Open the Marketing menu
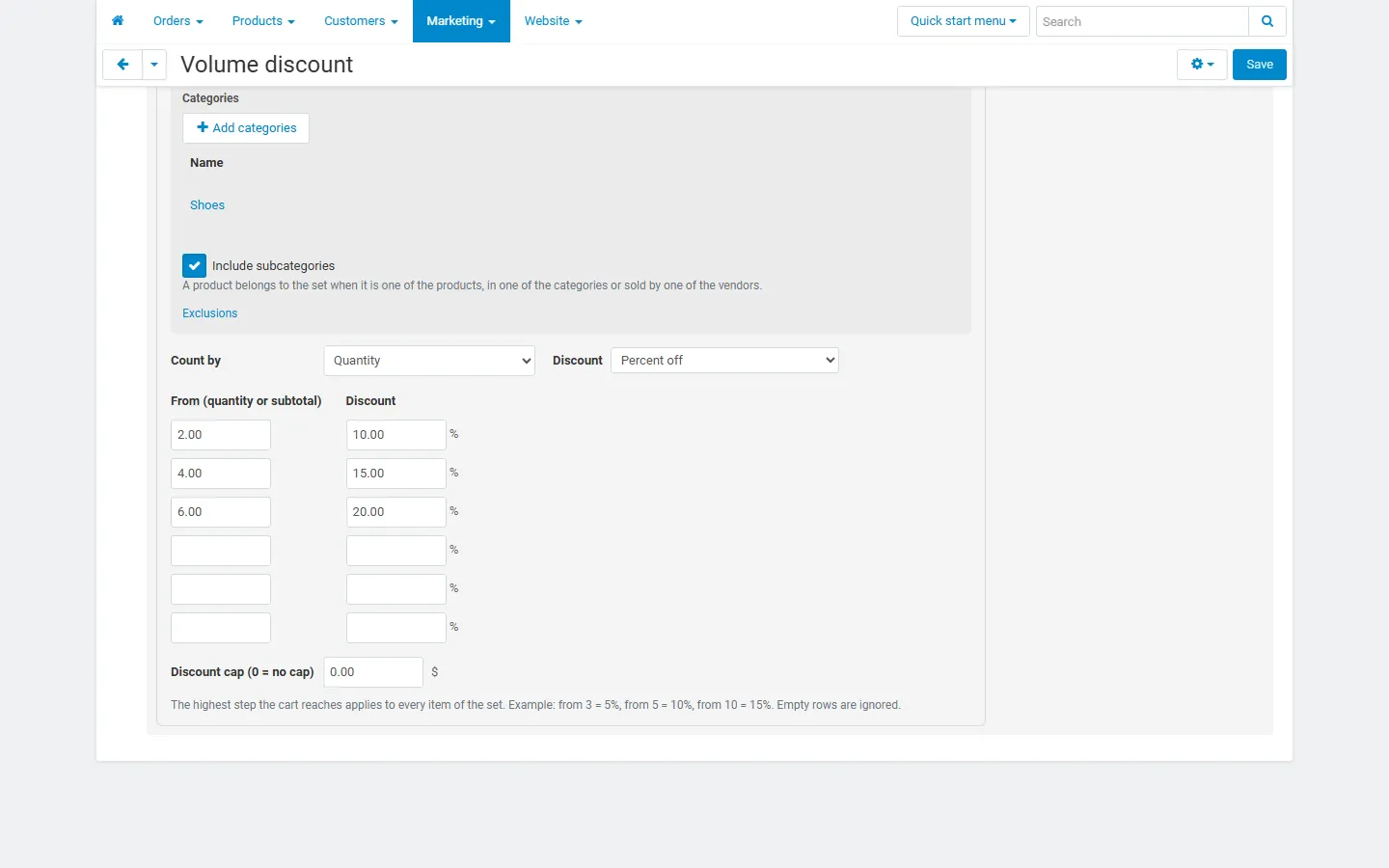Image resolution: width=1389 pixels, height=868 pixels. [461, 21]
